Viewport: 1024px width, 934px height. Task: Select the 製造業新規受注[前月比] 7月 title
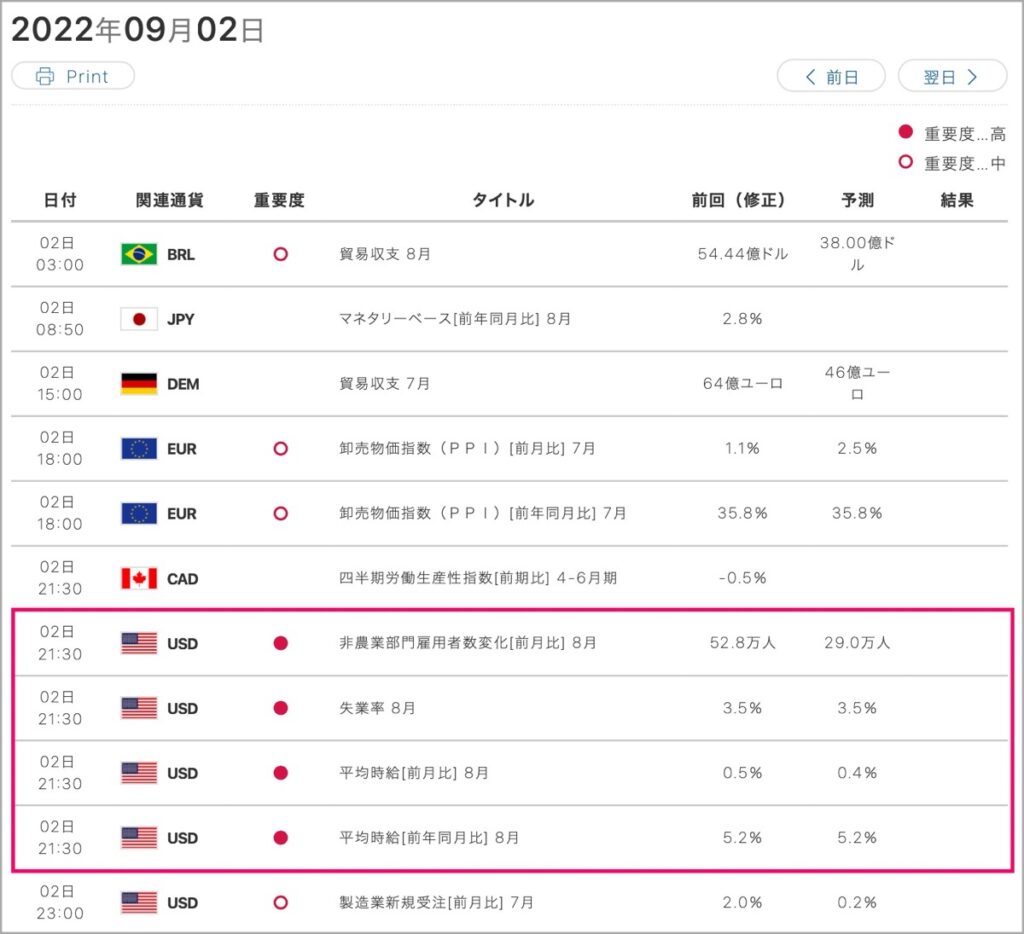click(x=436, y=903)
